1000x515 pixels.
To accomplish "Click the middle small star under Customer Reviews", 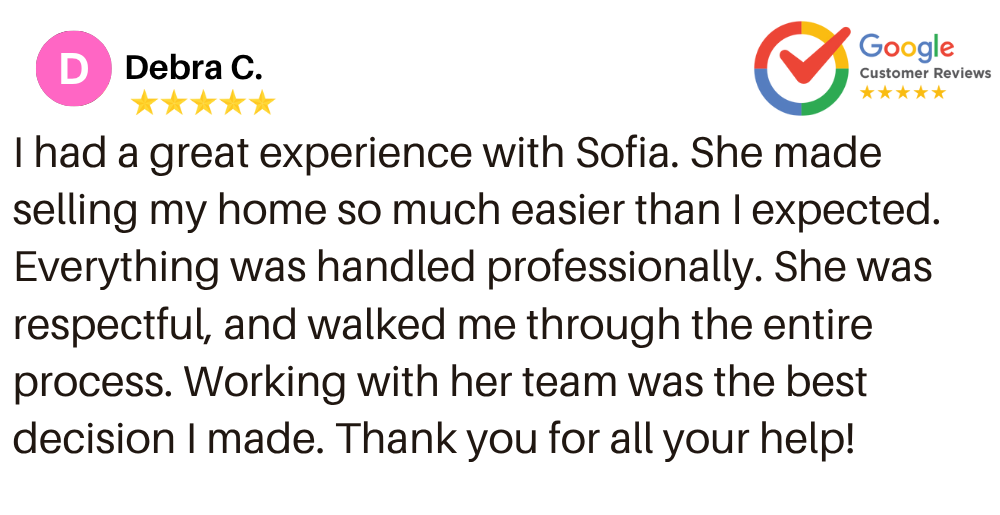I will (x=902, y=92).
